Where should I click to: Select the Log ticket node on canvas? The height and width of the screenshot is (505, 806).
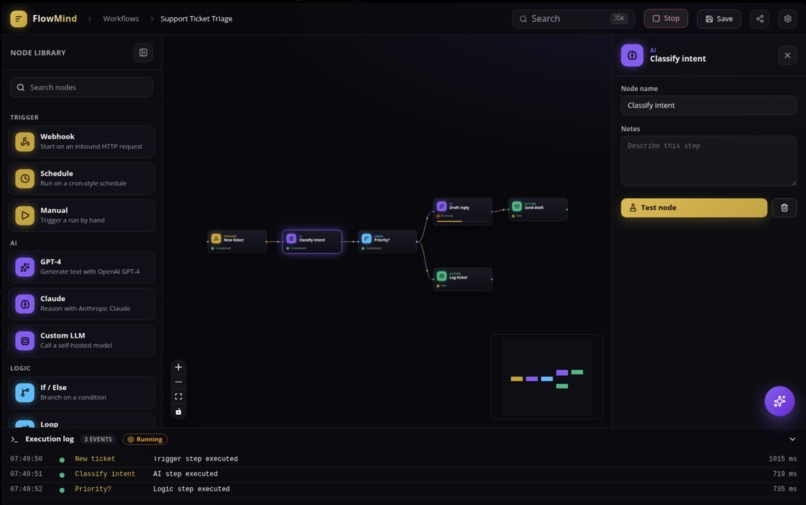click(x=463, y=279)
